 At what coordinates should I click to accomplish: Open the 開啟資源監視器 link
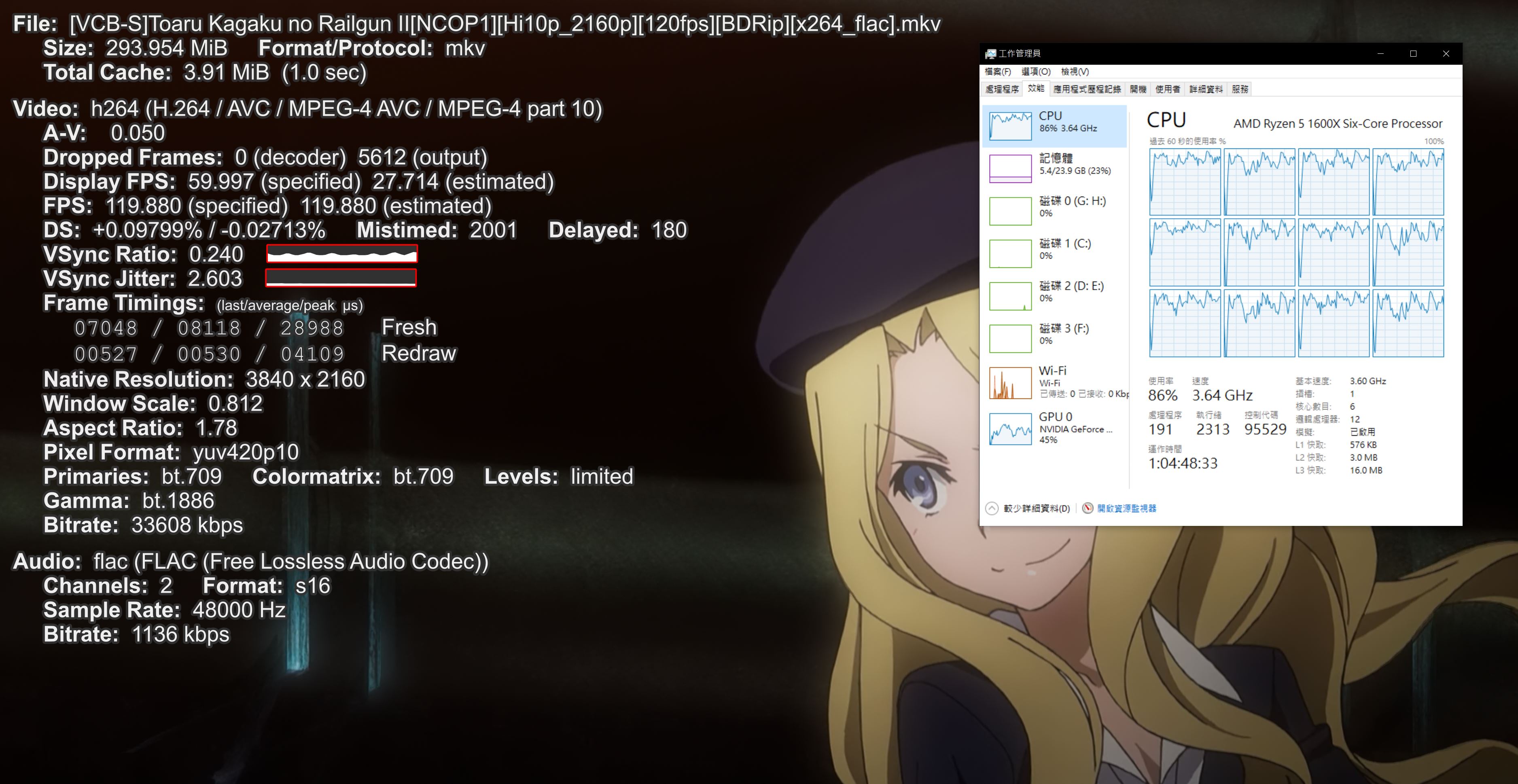point(1127,509)
